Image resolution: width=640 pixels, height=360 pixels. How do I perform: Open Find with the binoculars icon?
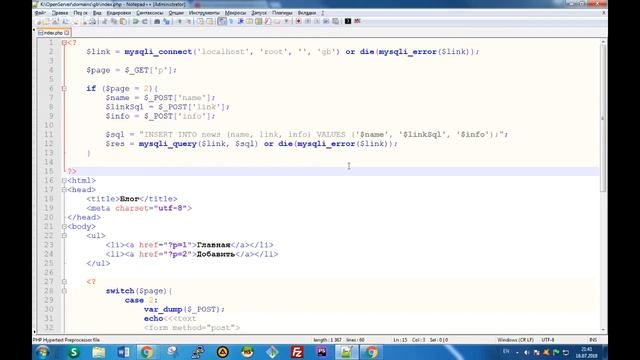pyautogui.click(x=157, y=21)
